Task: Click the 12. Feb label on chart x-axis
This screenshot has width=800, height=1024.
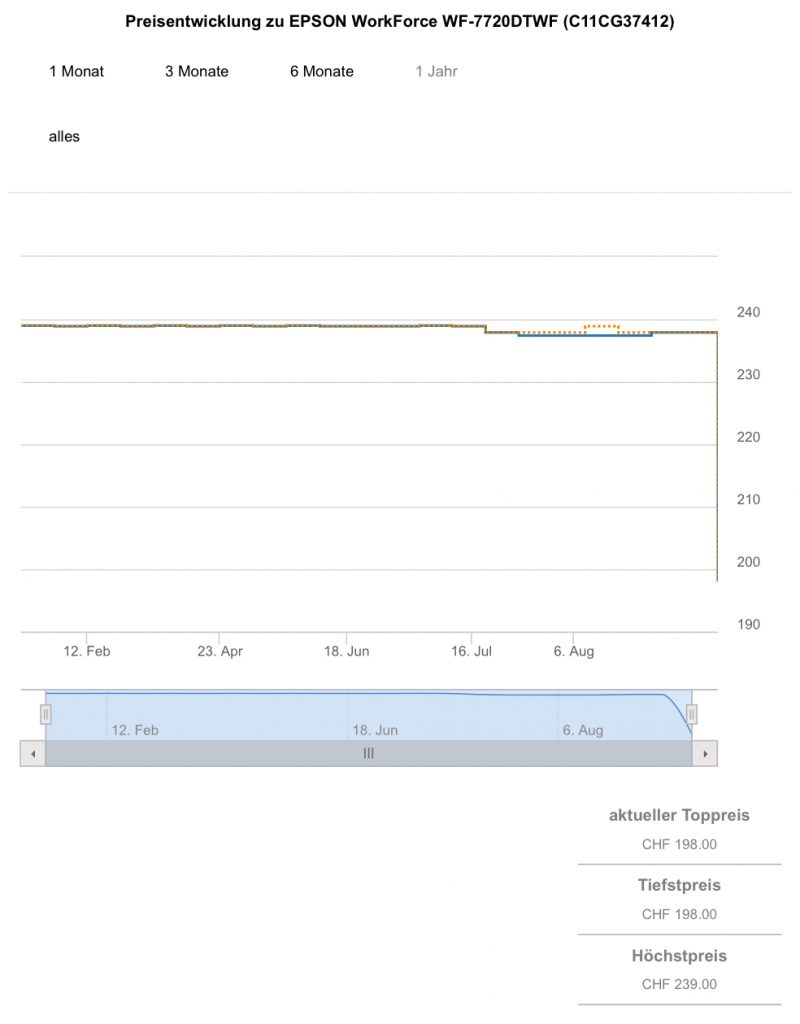Action: click(x=87, y=651)
